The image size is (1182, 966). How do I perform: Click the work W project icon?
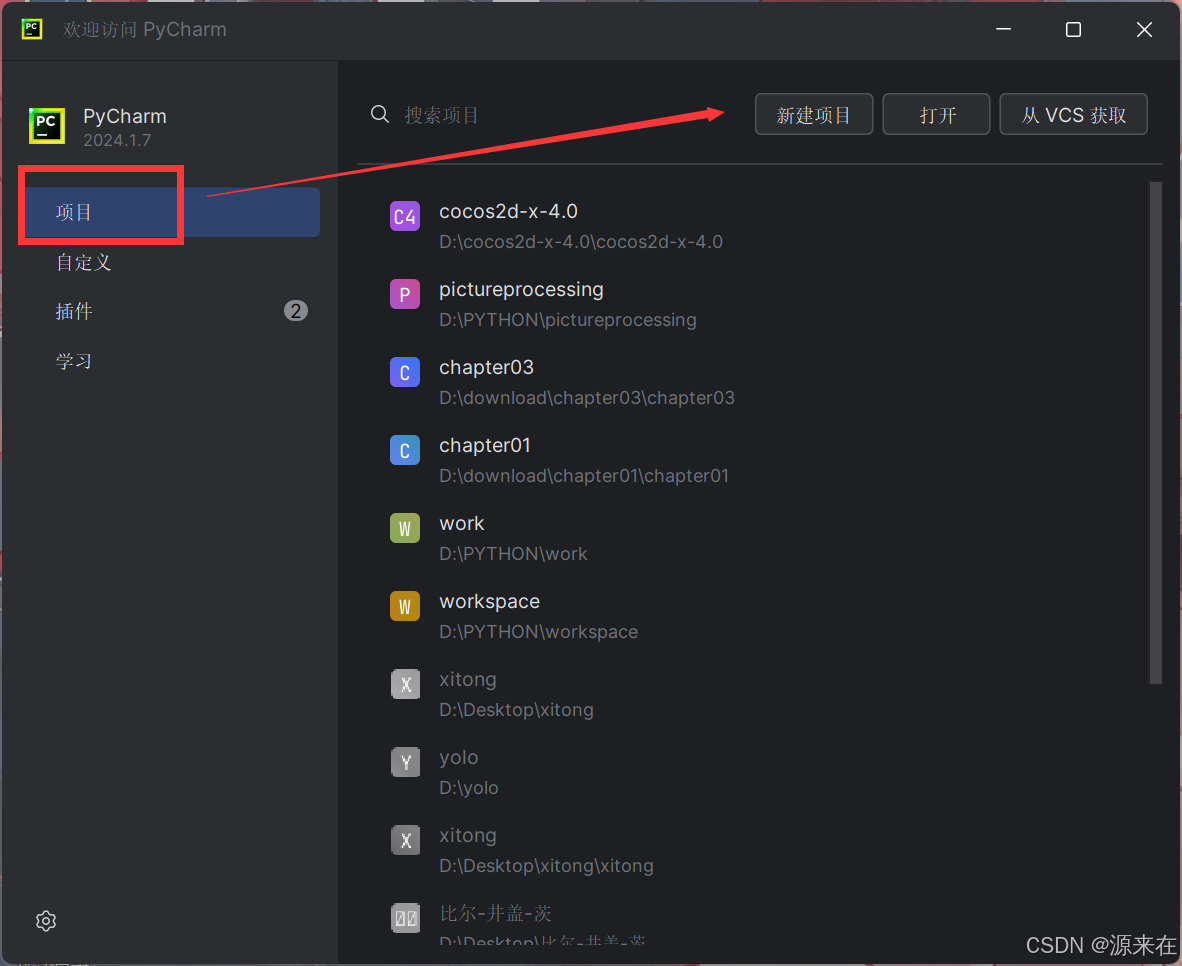(x=405, y=528)
